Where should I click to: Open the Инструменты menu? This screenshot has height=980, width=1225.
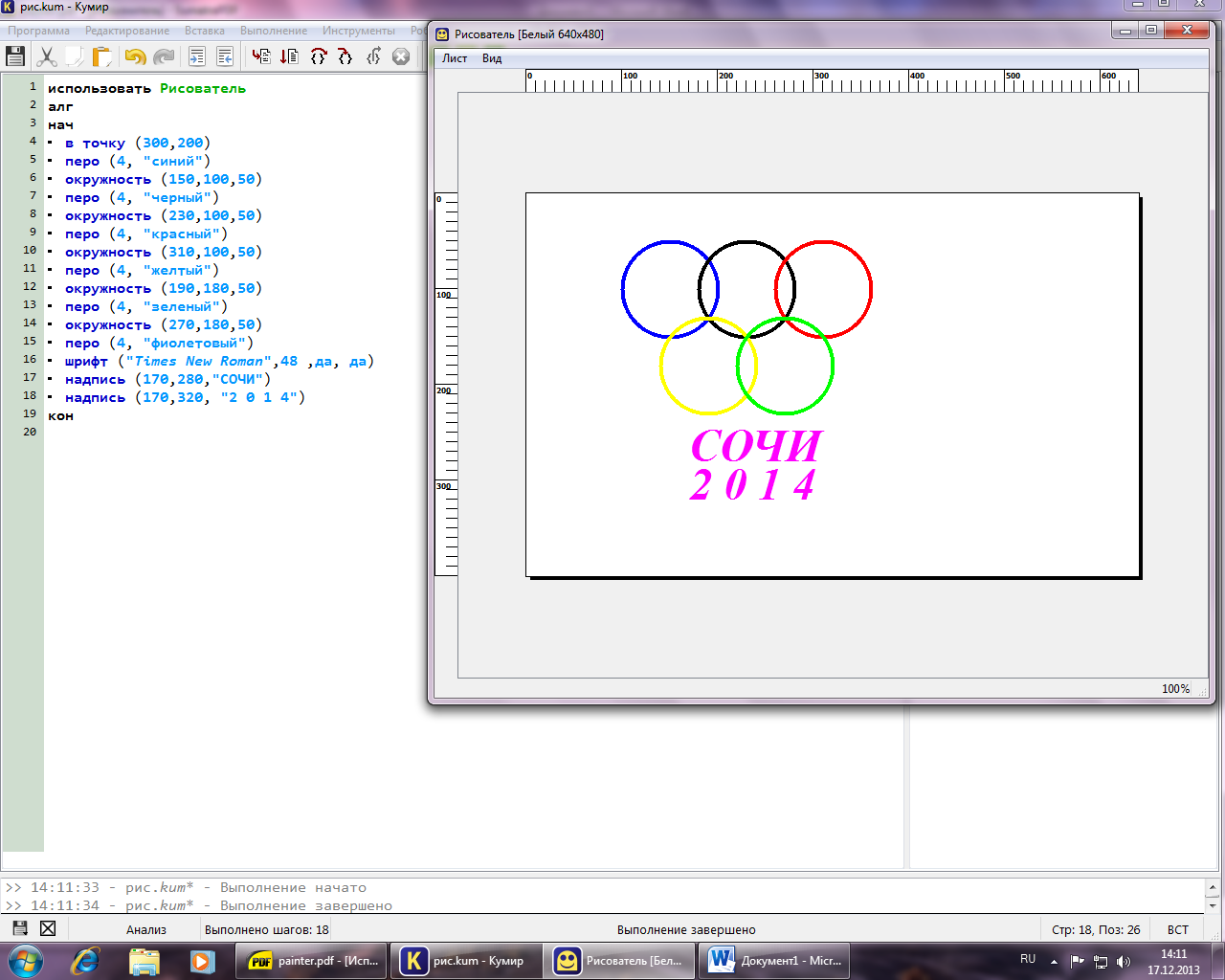pos(359,31)
